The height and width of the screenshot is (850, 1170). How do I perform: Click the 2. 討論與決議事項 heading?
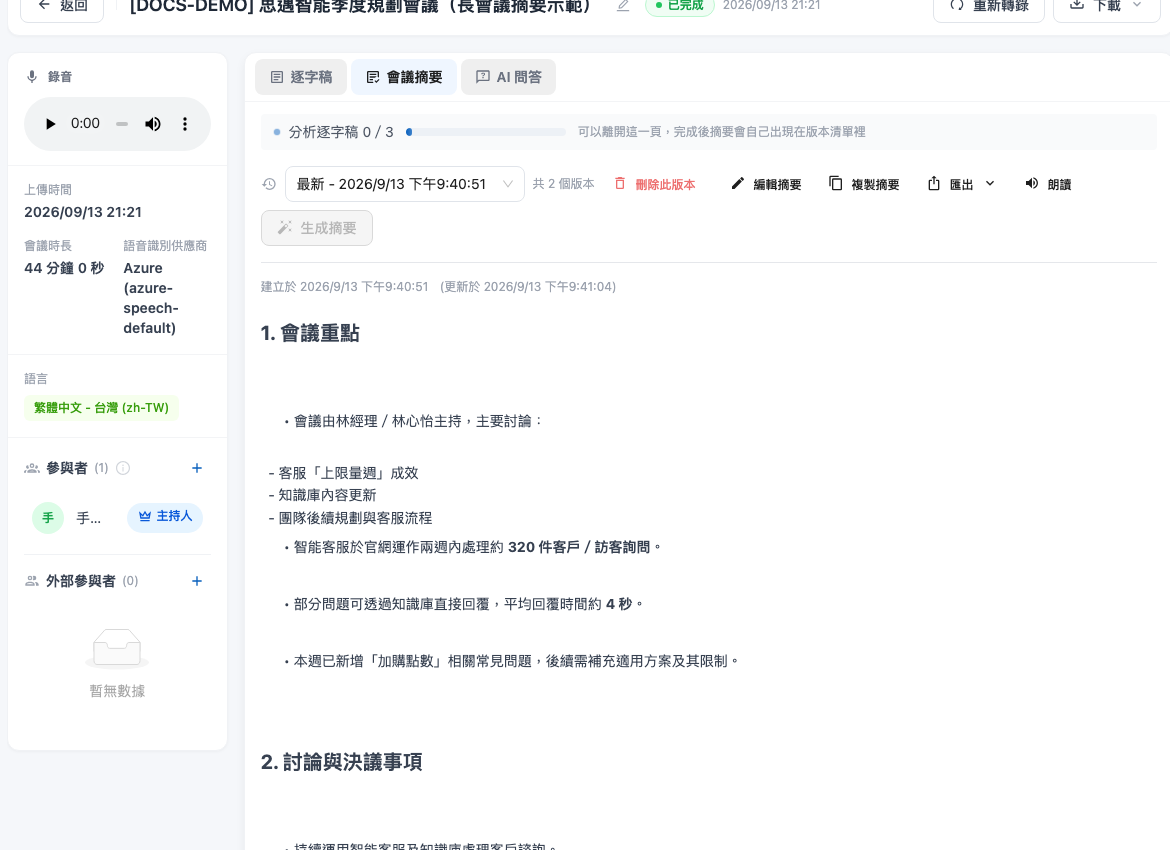tap(342, 762)
